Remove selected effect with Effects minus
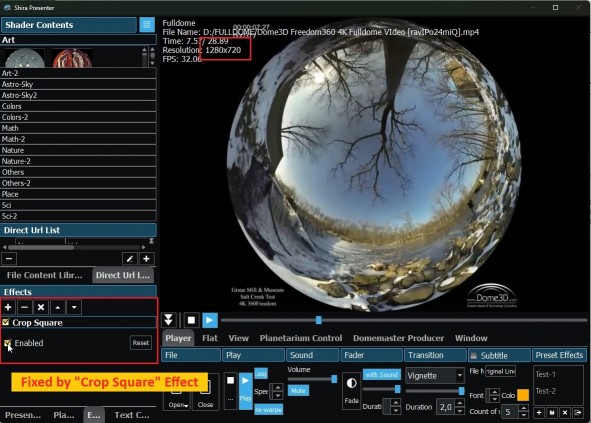591x423 pixels. [x=24, y=307]
